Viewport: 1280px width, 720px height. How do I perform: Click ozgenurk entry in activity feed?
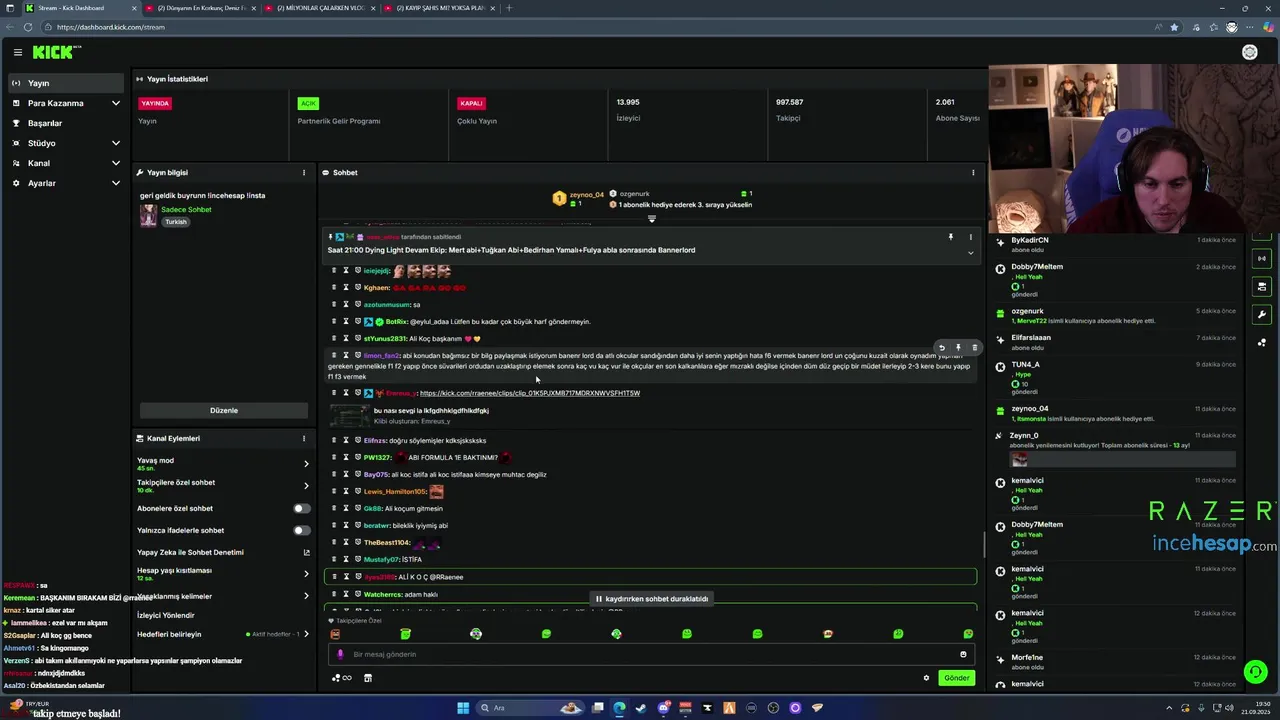tap(1115, 316)
